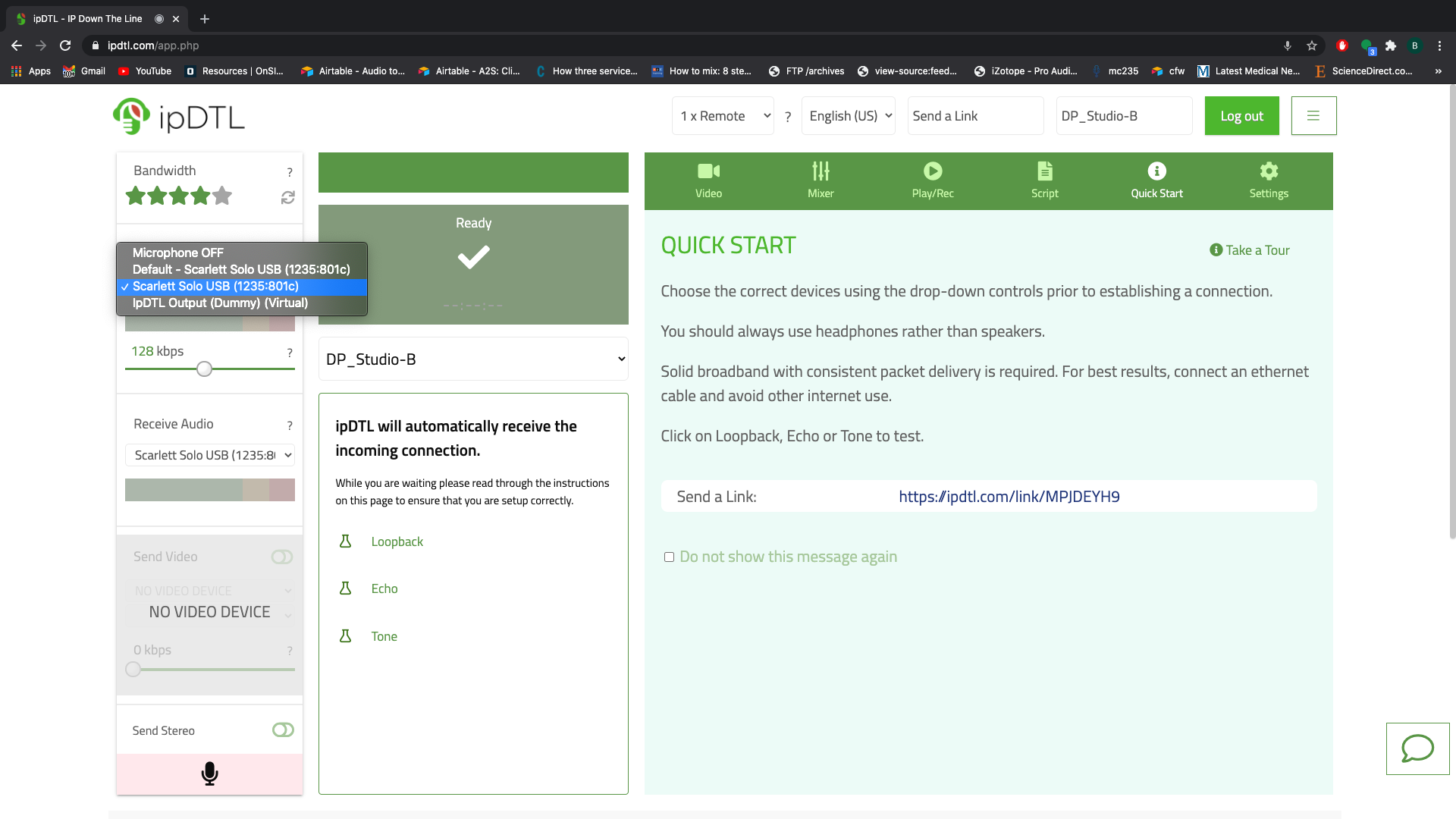Click the Echo flask icon
Viewport: 1456px width, 819px height.
[x=345, y=588]
